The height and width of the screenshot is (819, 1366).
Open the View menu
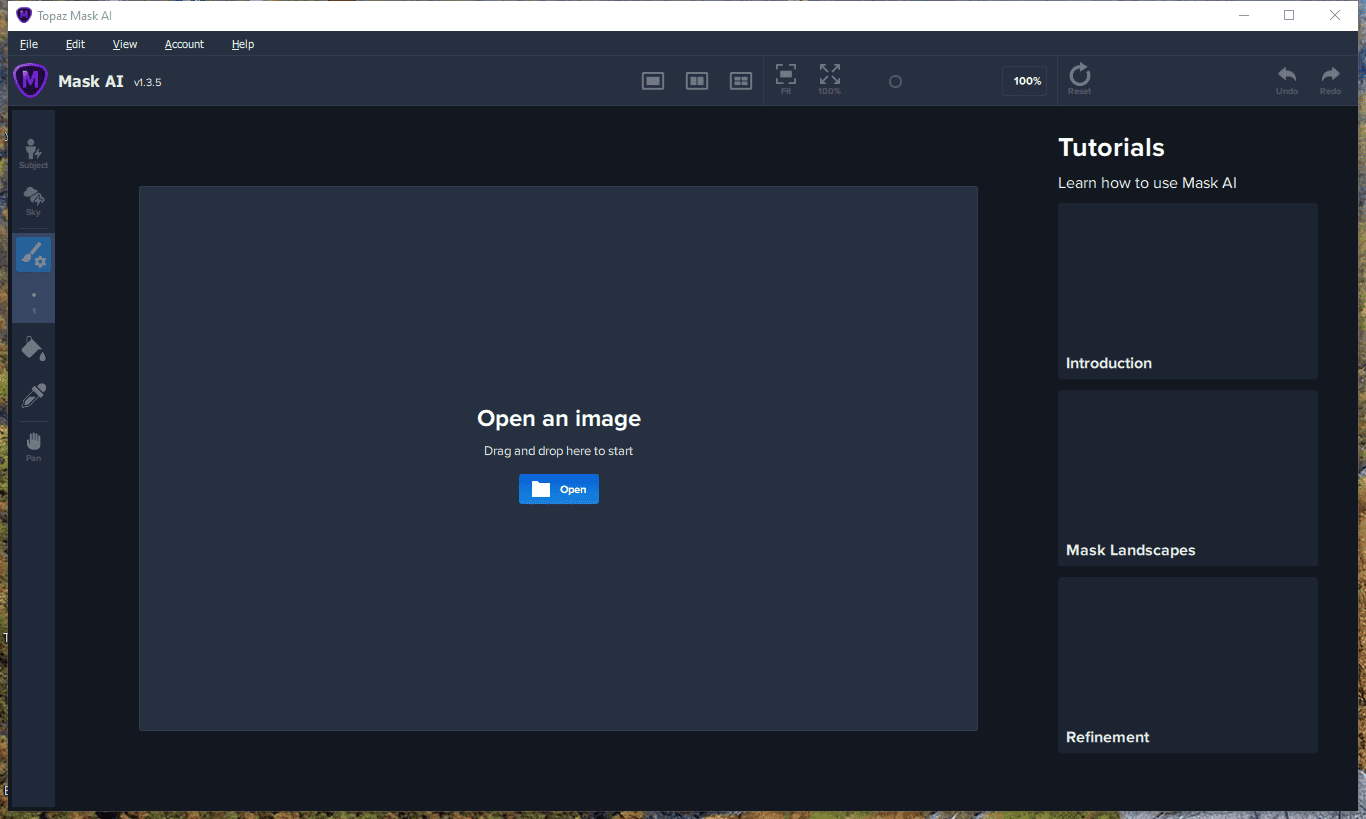[125, 44]
